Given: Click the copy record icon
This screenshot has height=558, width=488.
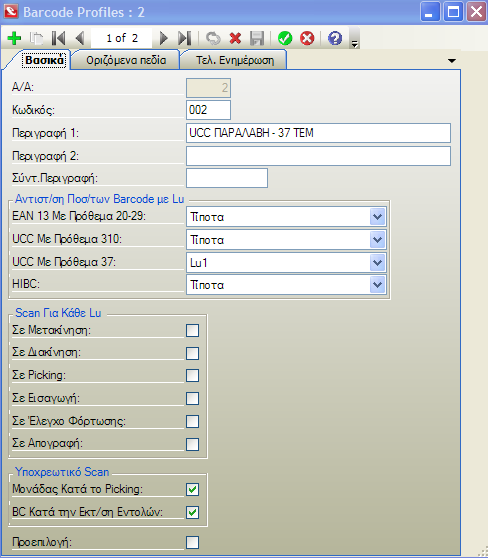Looking at the screenshot, I should (36, 38).
